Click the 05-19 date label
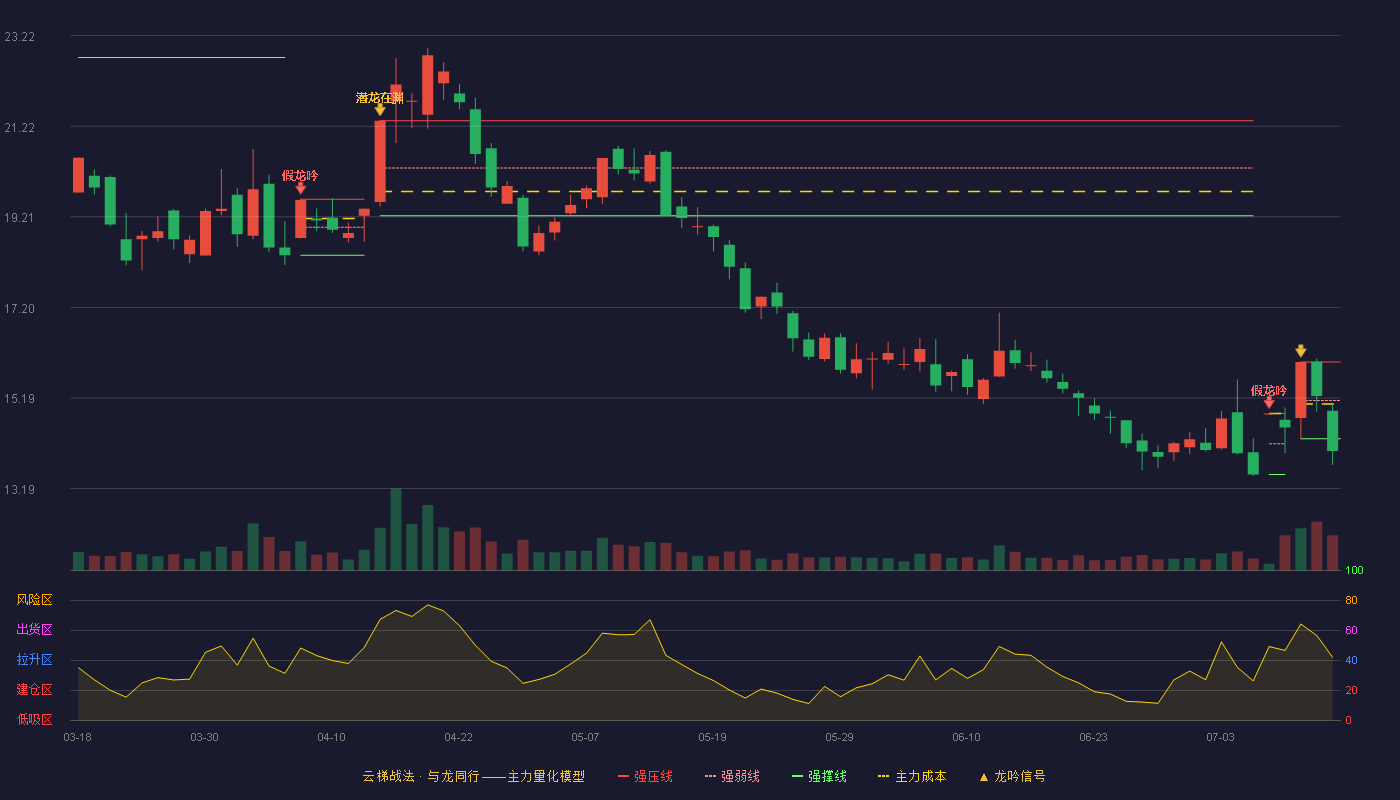Image resolution: width=1400 pixels, height=800 pixels. 712,737
